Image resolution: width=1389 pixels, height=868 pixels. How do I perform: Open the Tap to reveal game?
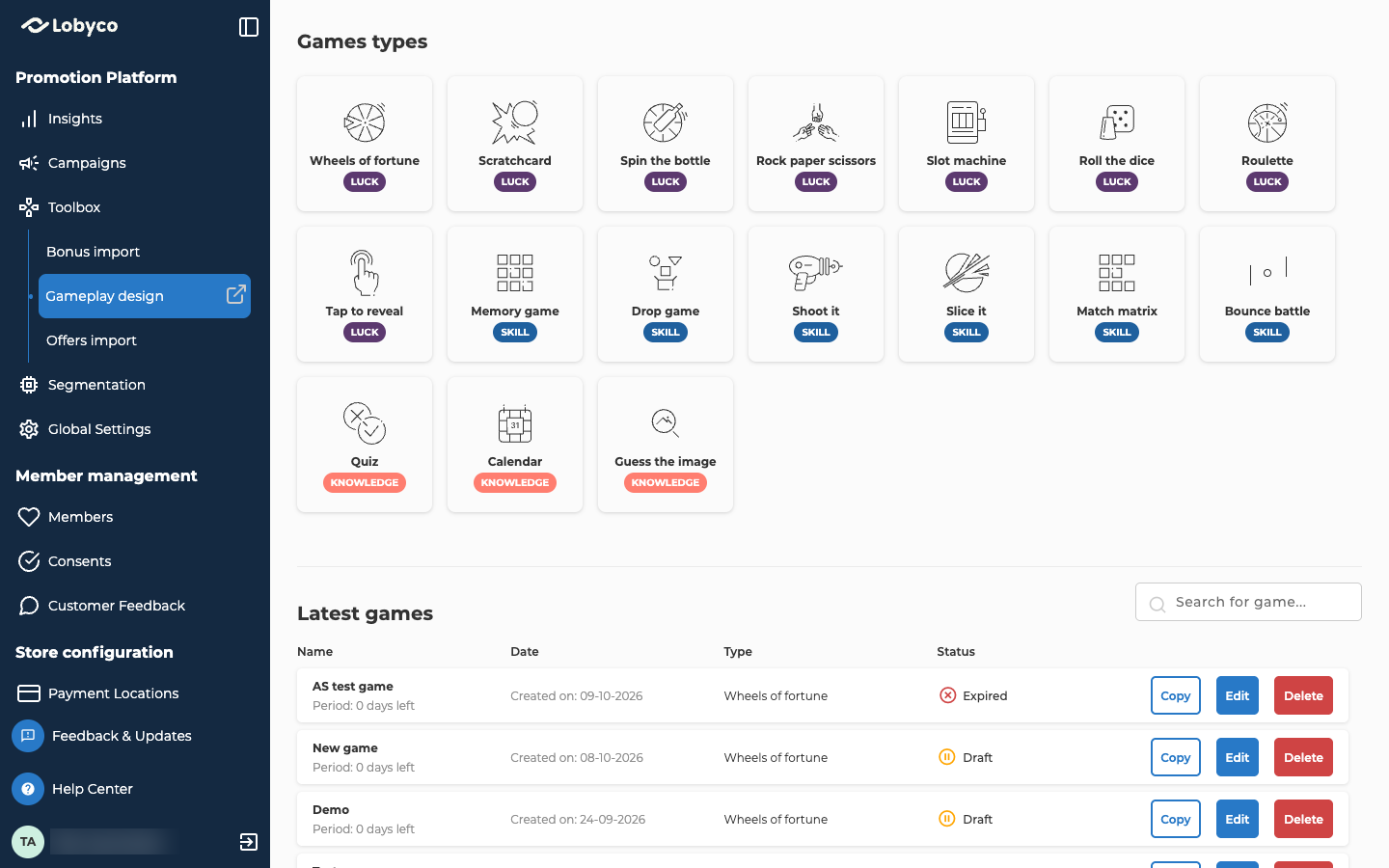(365, 294)
